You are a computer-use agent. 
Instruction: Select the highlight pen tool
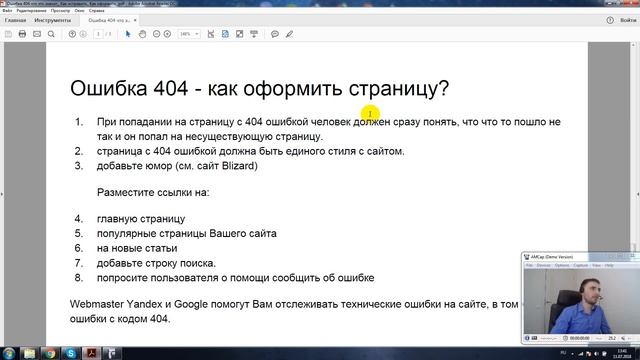click(x=289, y=34)
